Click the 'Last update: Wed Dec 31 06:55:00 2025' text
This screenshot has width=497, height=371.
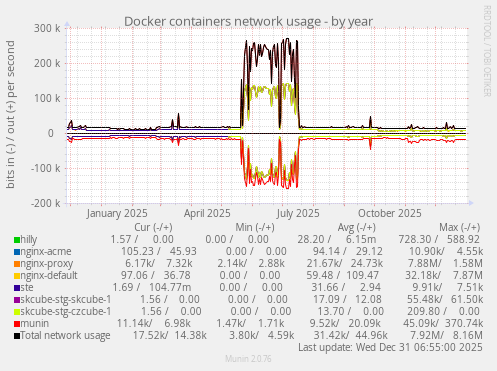pos(390,347)
